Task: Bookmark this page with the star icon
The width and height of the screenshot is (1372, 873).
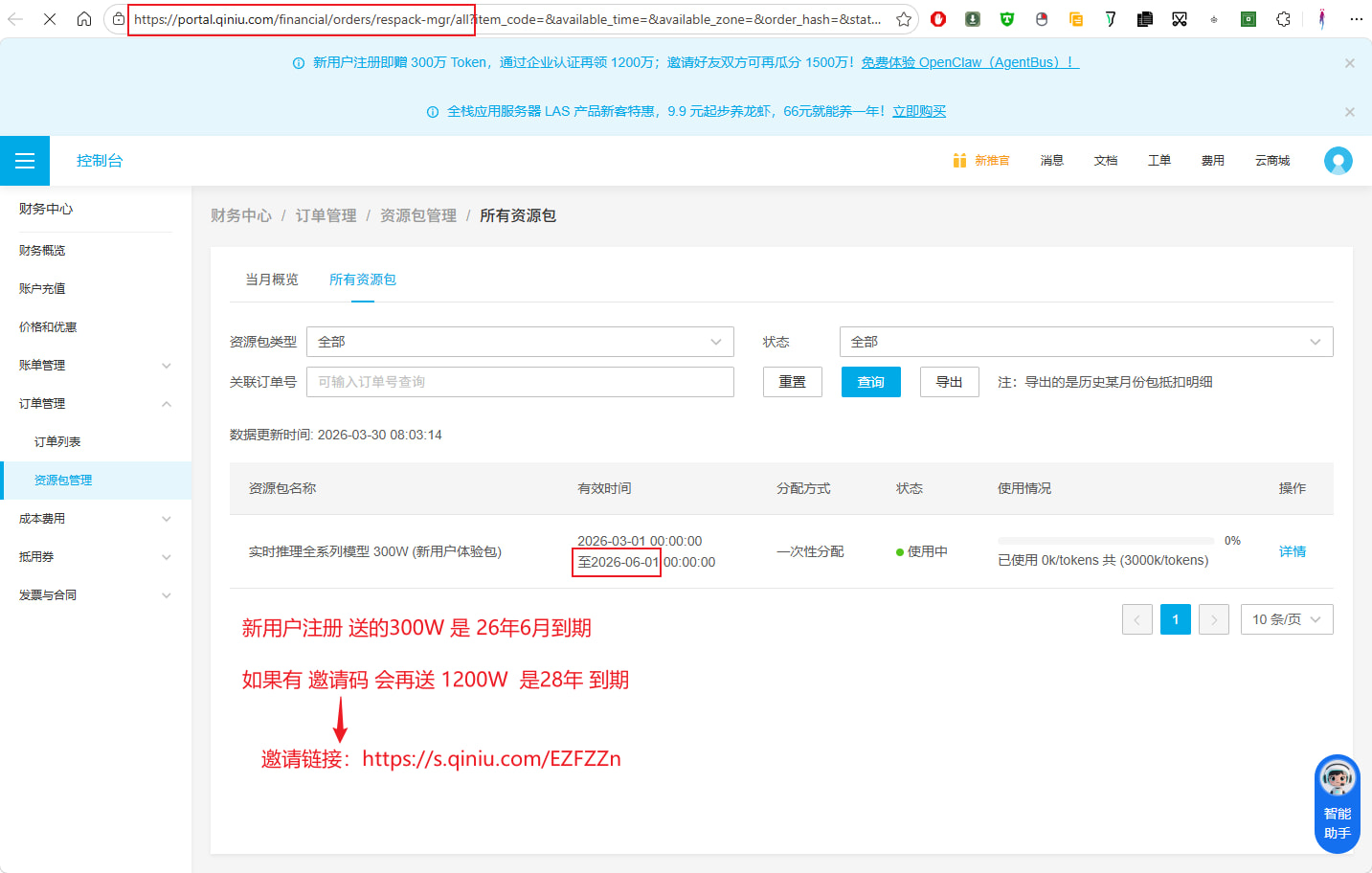Action: click(x=903, y=19)
